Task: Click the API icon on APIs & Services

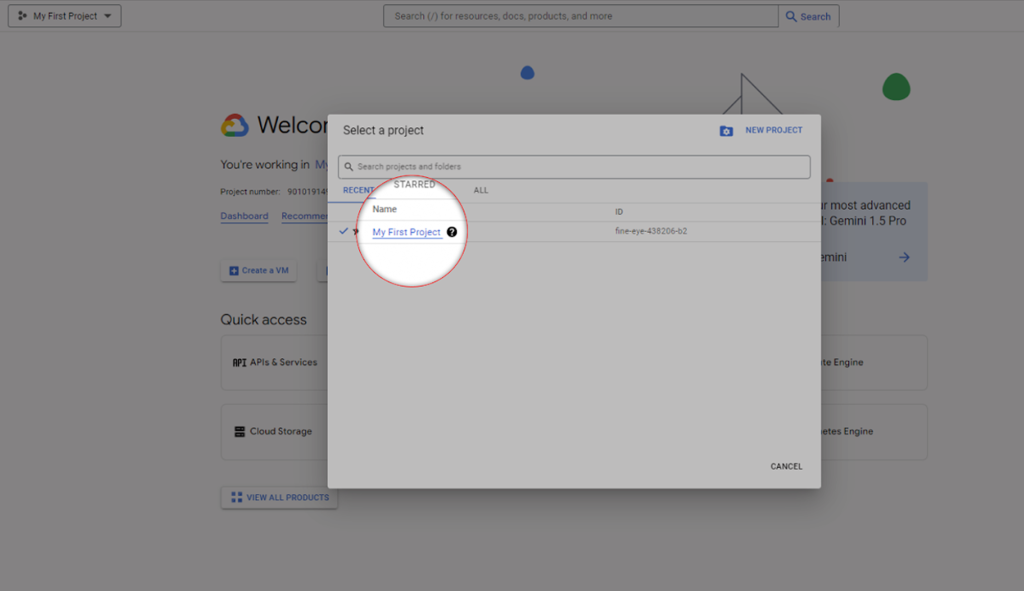Action: (x=239, y=363)
